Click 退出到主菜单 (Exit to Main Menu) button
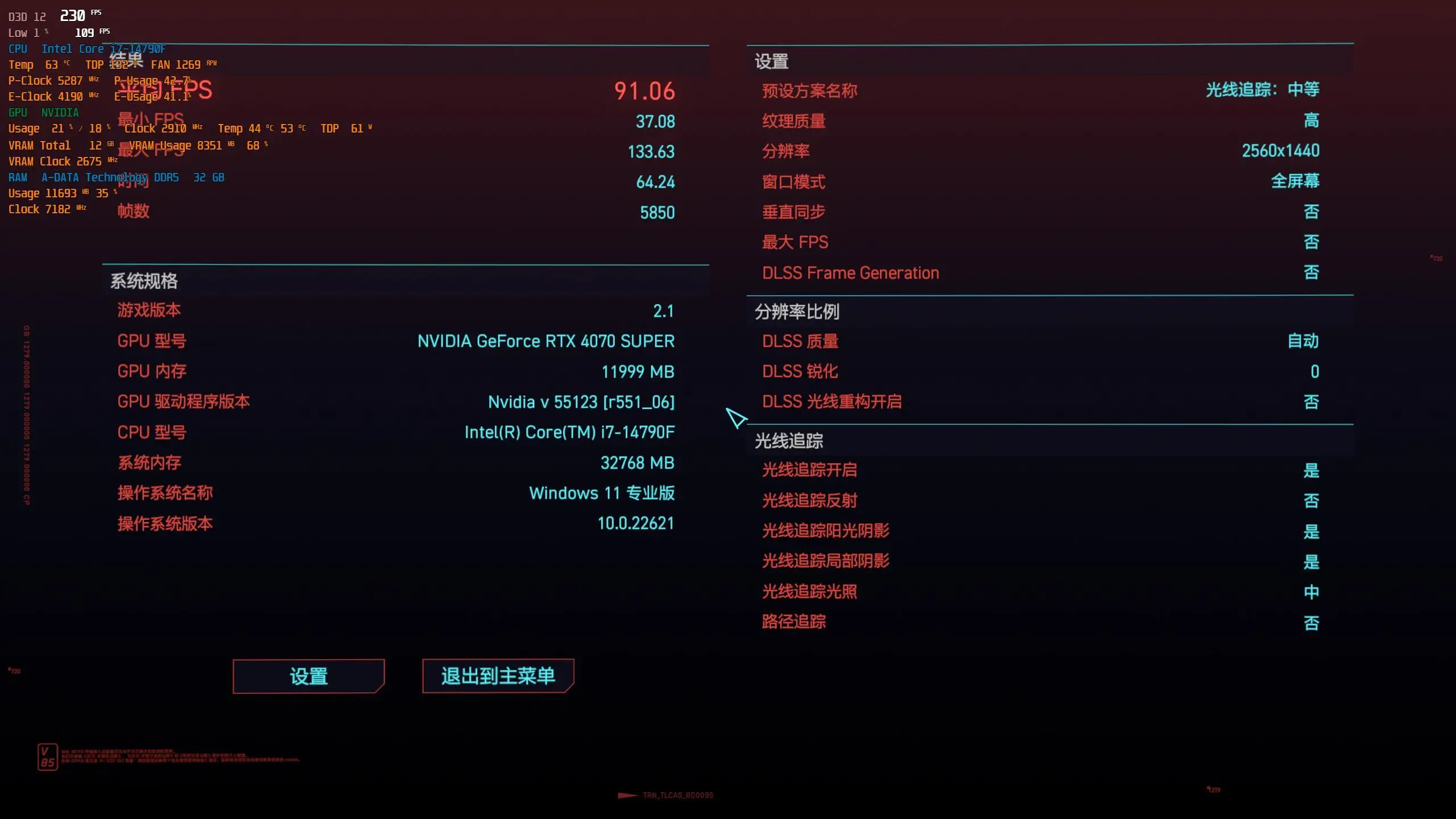Image resolution: width=1456 pixels, height=819 pixels. click(x=498, y=675)
